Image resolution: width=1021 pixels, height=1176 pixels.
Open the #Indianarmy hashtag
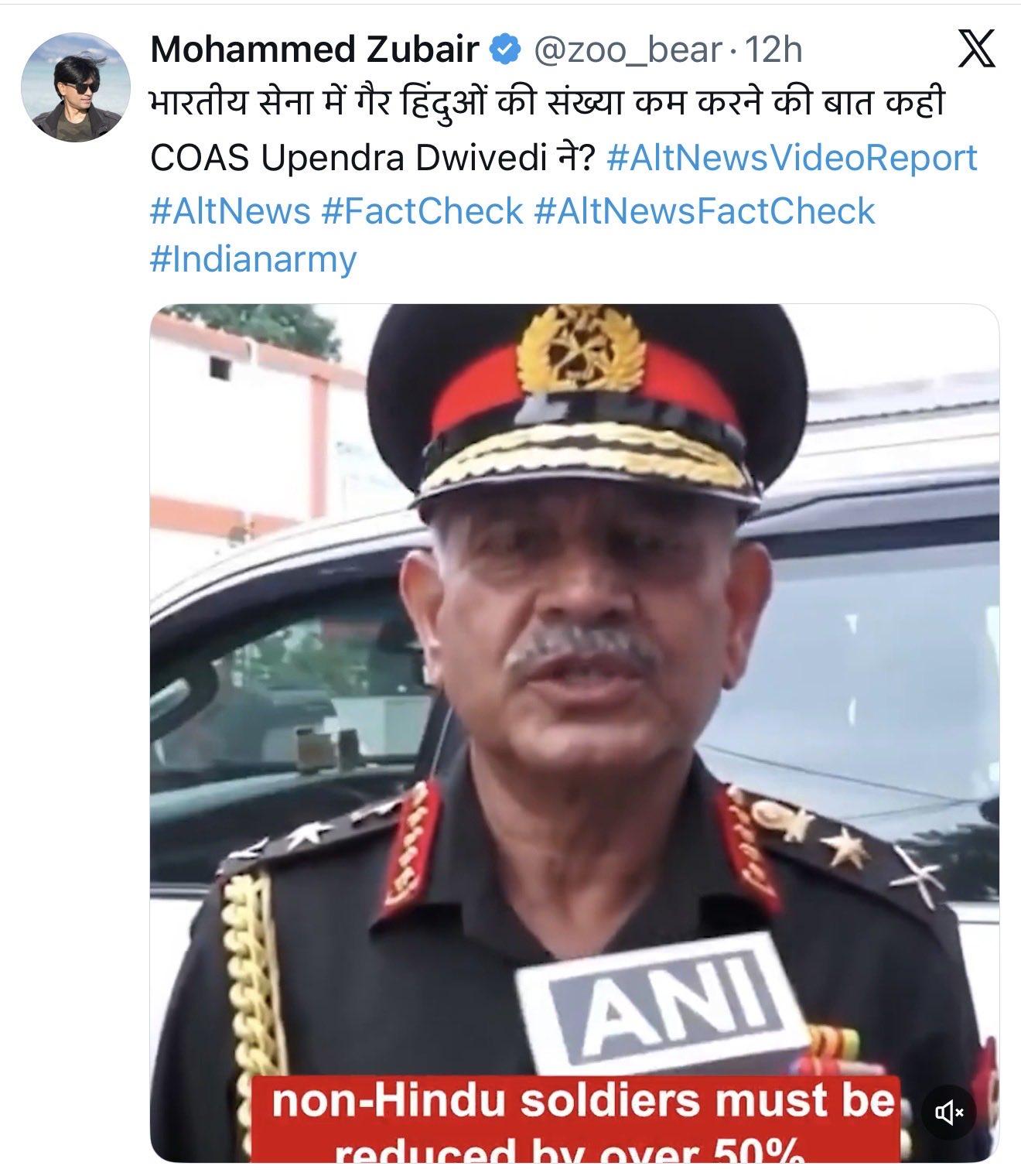(x=253, y=260)
